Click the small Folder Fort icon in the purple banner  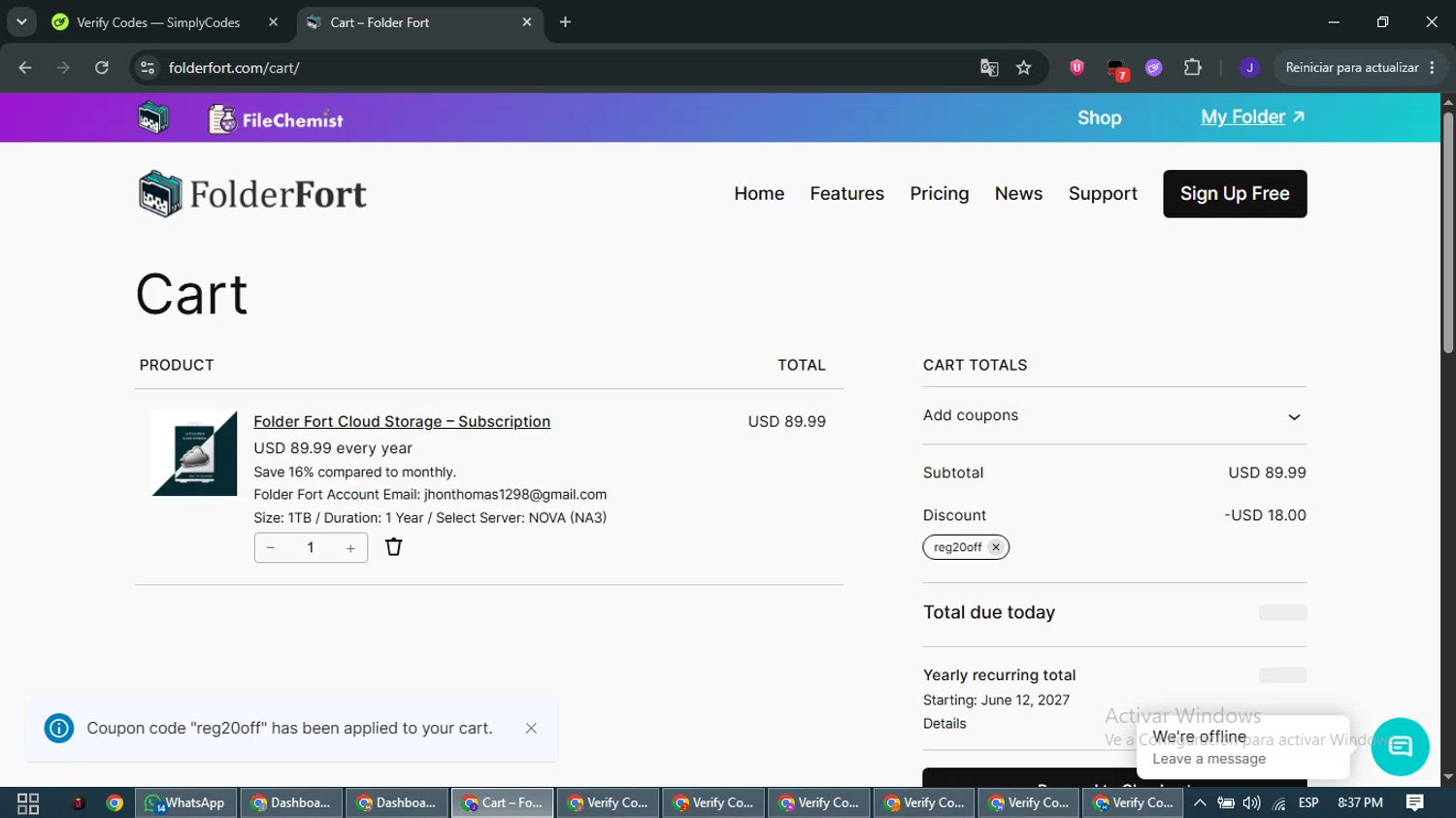tap(152, 118)
